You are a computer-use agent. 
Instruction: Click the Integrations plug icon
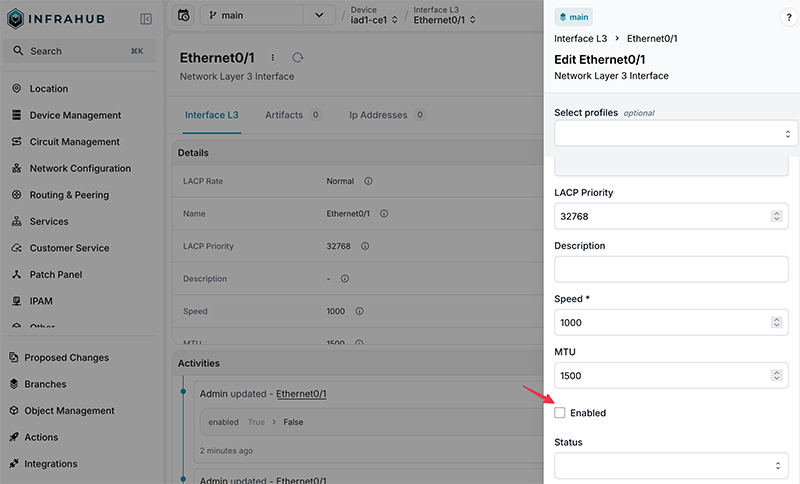click(14, 463)
